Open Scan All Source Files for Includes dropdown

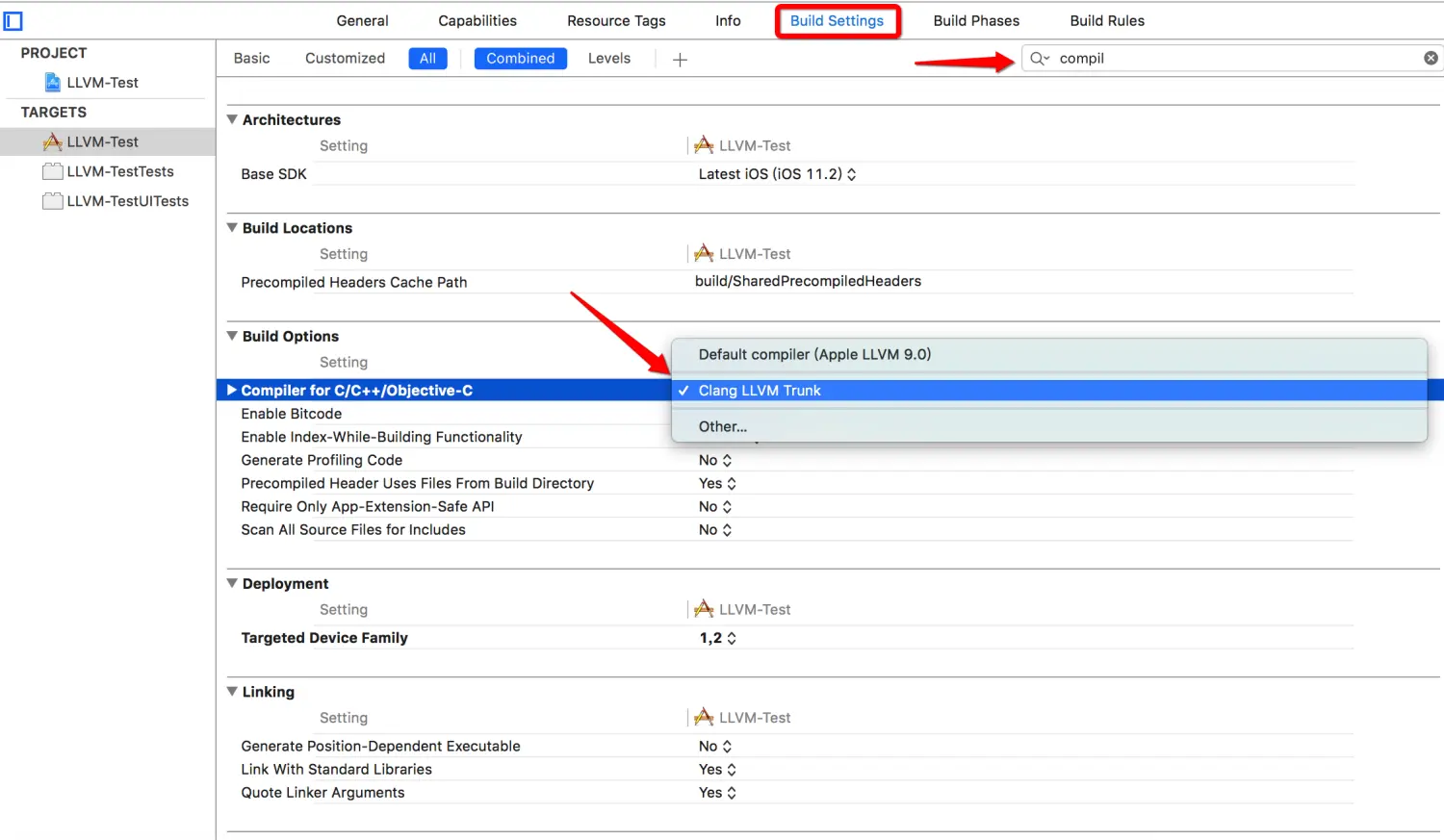click(x=715, y=529)
